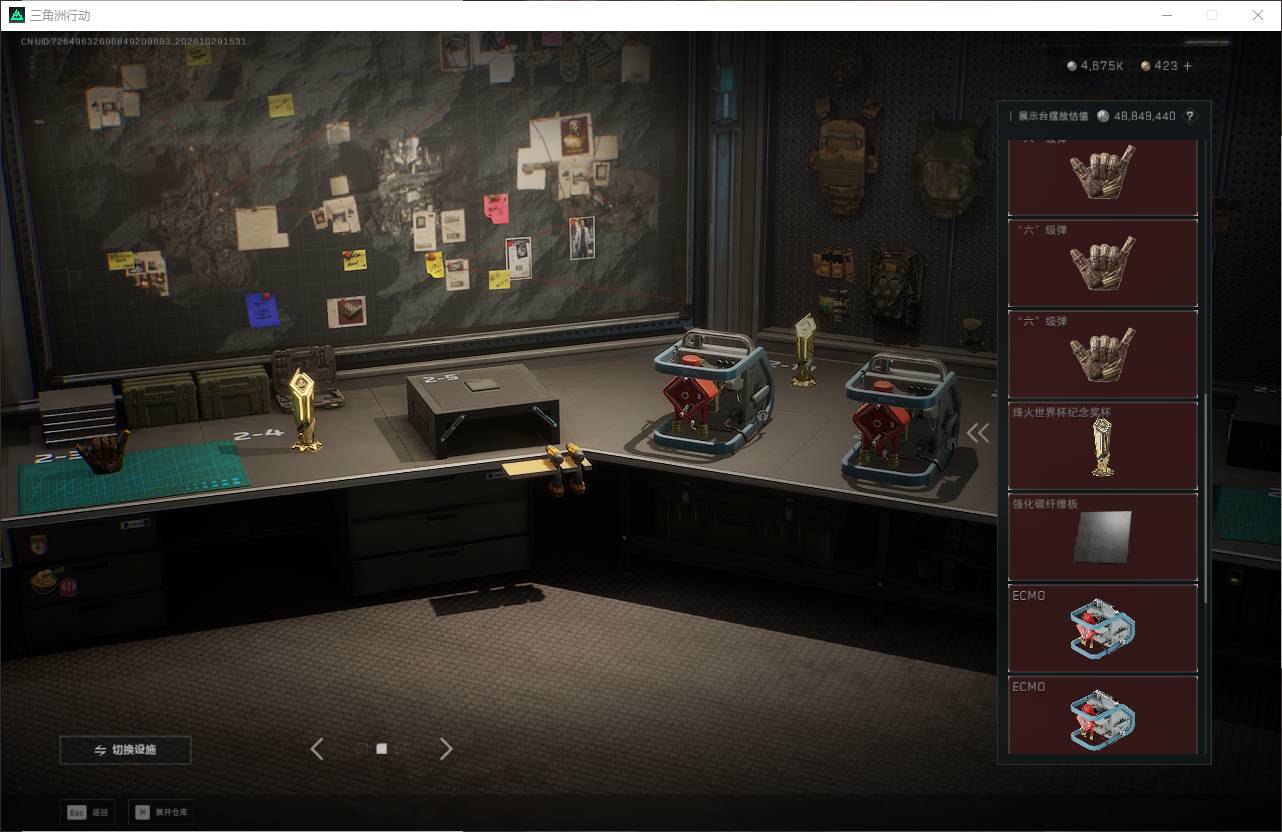Click the 三角洲行动 app icon in title bar
This screenshot has height=832, width=1282.
(16, 15)
